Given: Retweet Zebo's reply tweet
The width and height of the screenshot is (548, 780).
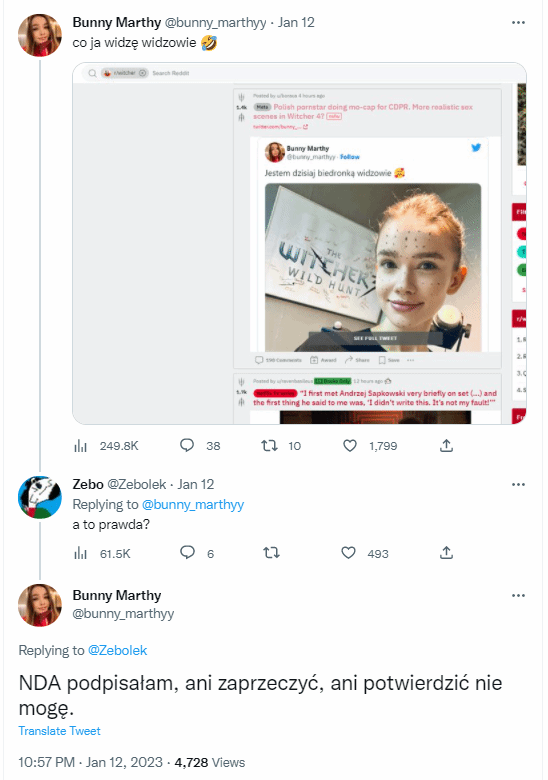Looking at the screenshot, I should tap(271, 553).
